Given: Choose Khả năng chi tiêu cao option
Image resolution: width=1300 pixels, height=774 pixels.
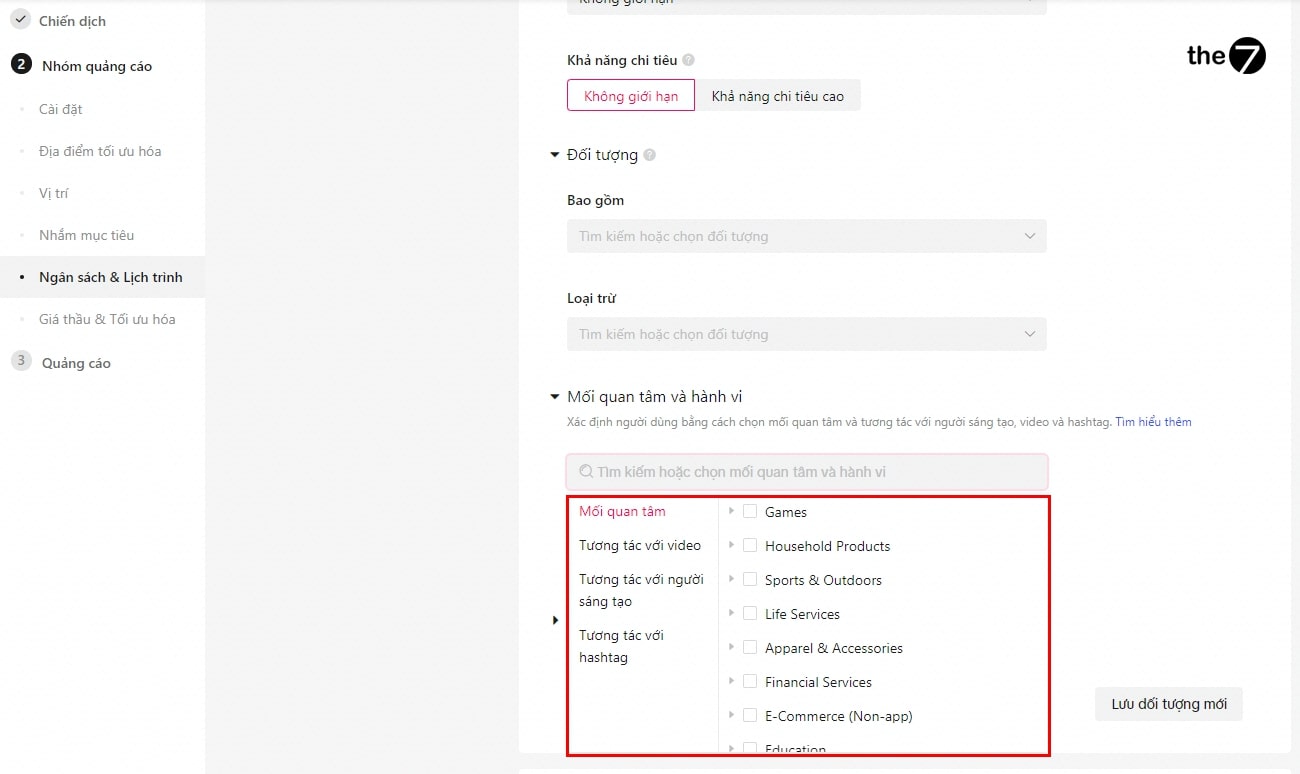Looking at the screenshot, I should coord(777,96).
